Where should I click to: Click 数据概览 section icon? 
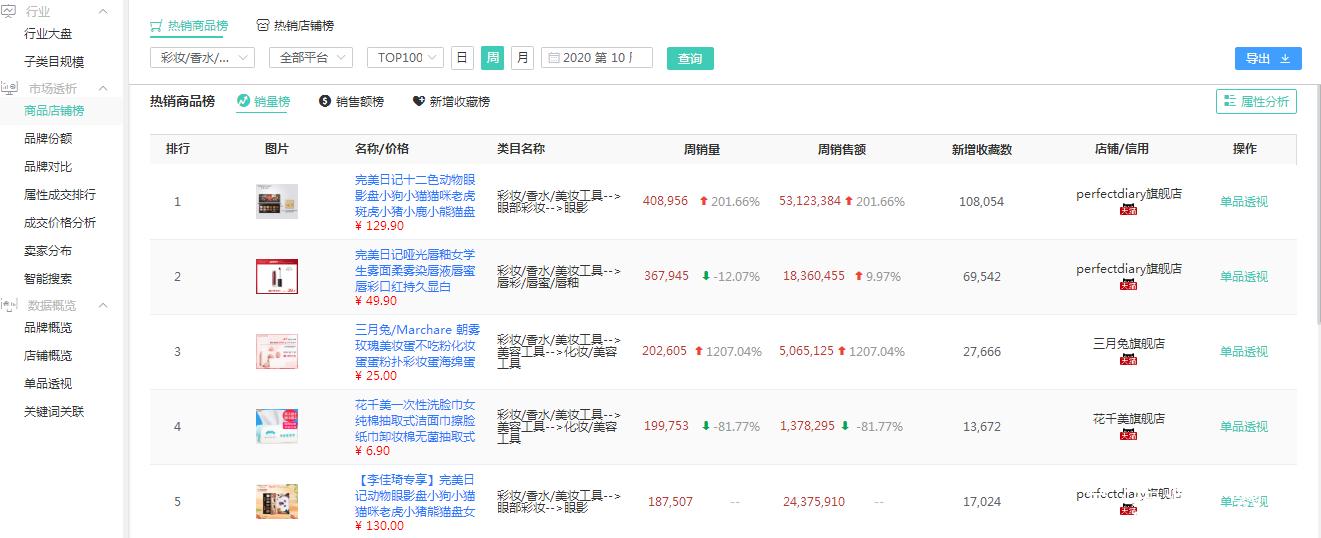click(x=9, y=305)
